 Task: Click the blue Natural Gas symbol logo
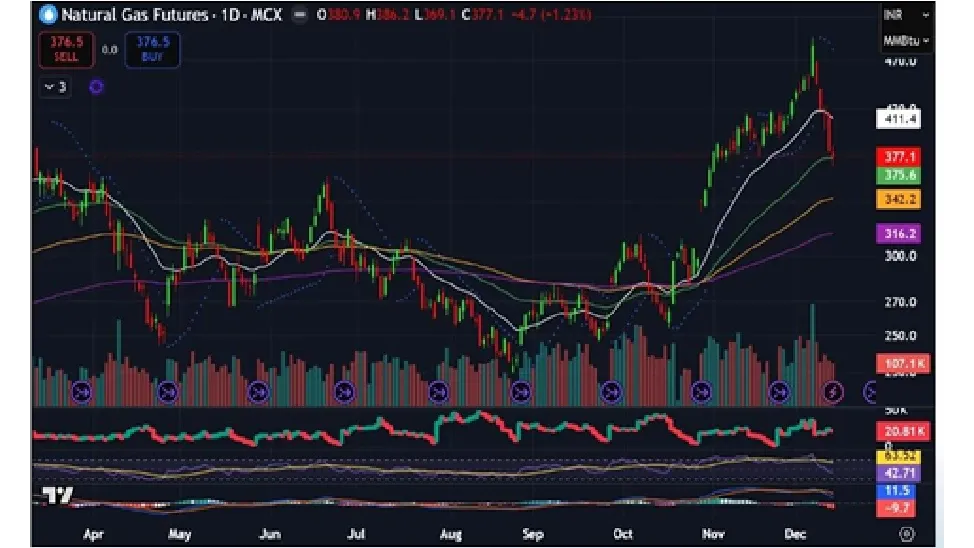click(x=48, y=15)
